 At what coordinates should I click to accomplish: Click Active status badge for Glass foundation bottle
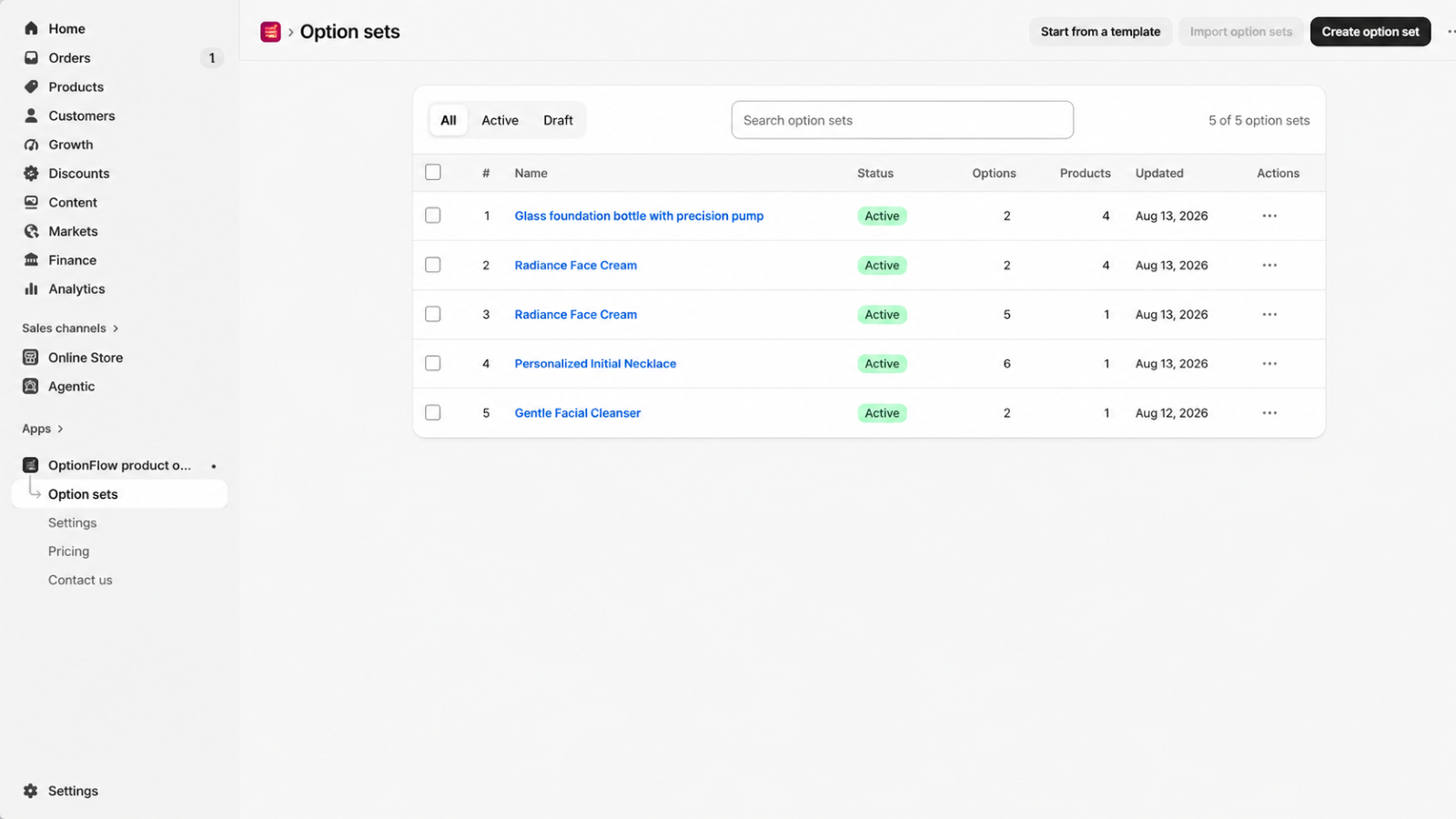click(x=882, y=216)
